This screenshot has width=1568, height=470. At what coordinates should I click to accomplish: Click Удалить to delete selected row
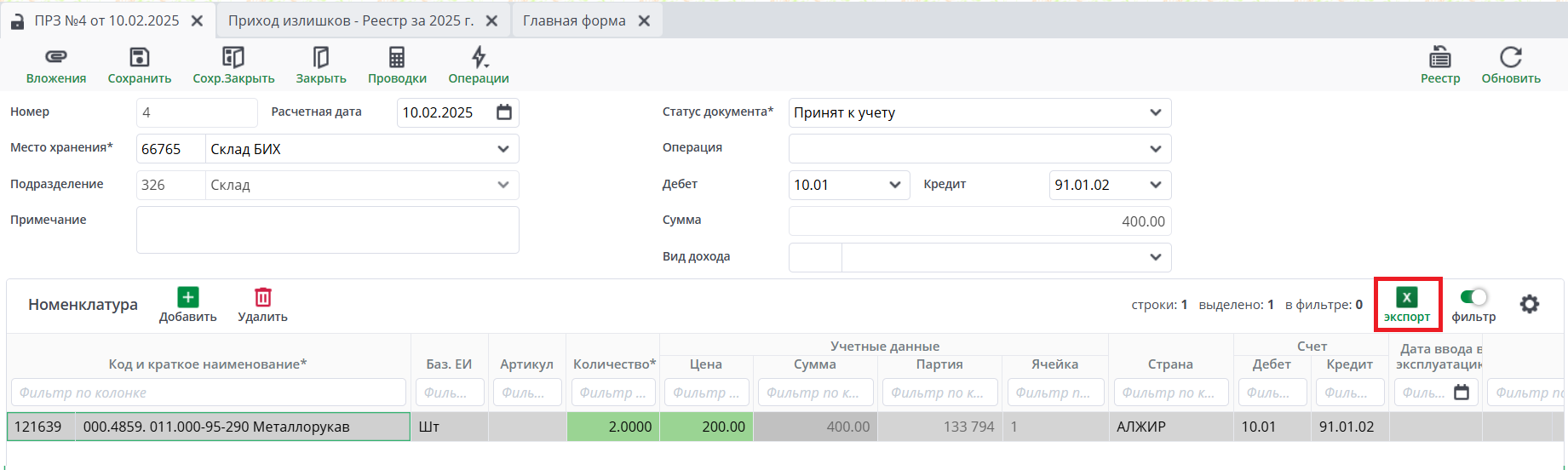coord(262,305)
